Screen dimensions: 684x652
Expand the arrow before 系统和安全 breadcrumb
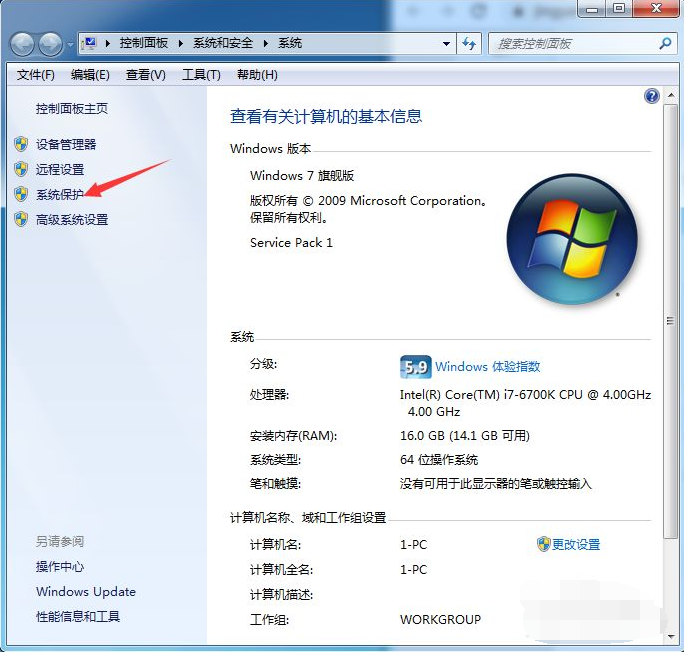(x=181, y=43)
